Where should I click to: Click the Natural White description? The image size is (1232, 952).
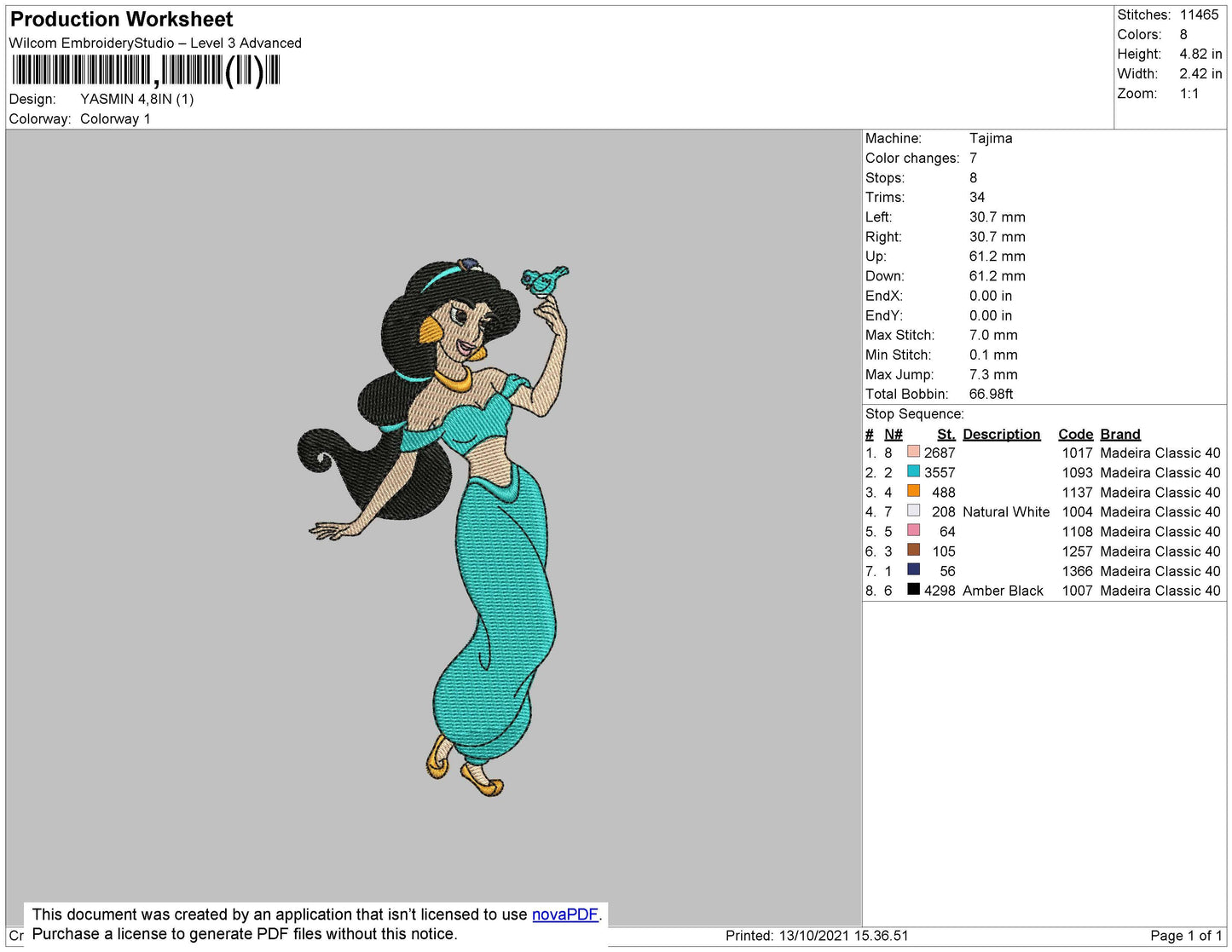(x=1006, y=511)
